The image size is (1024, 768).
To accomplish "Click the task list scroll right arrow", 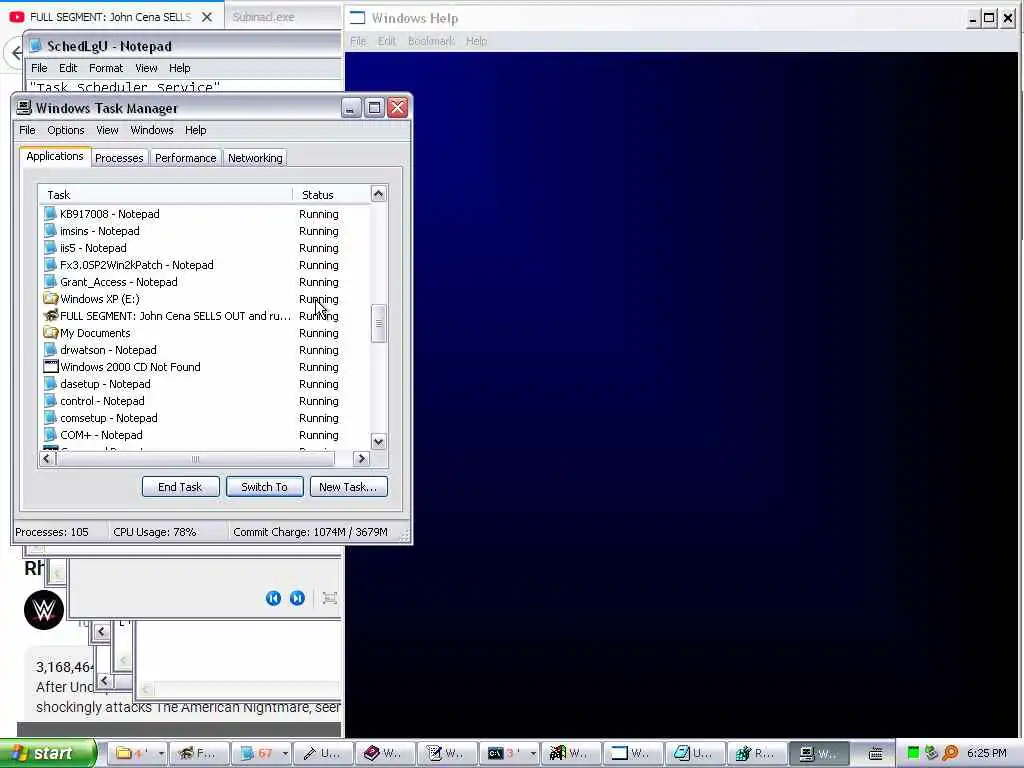I will coord(361,459).
